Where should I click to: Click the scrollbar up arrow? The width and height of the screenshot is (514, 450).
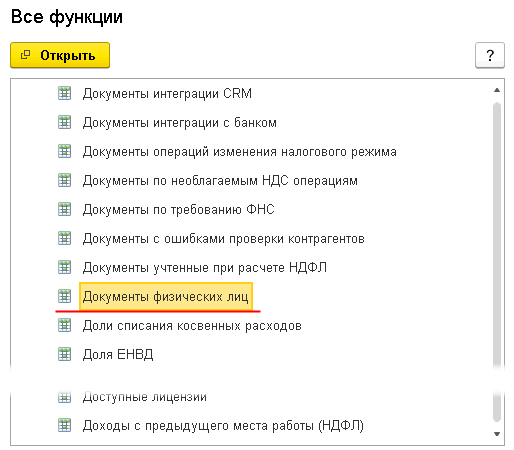(x=497, y=90)
